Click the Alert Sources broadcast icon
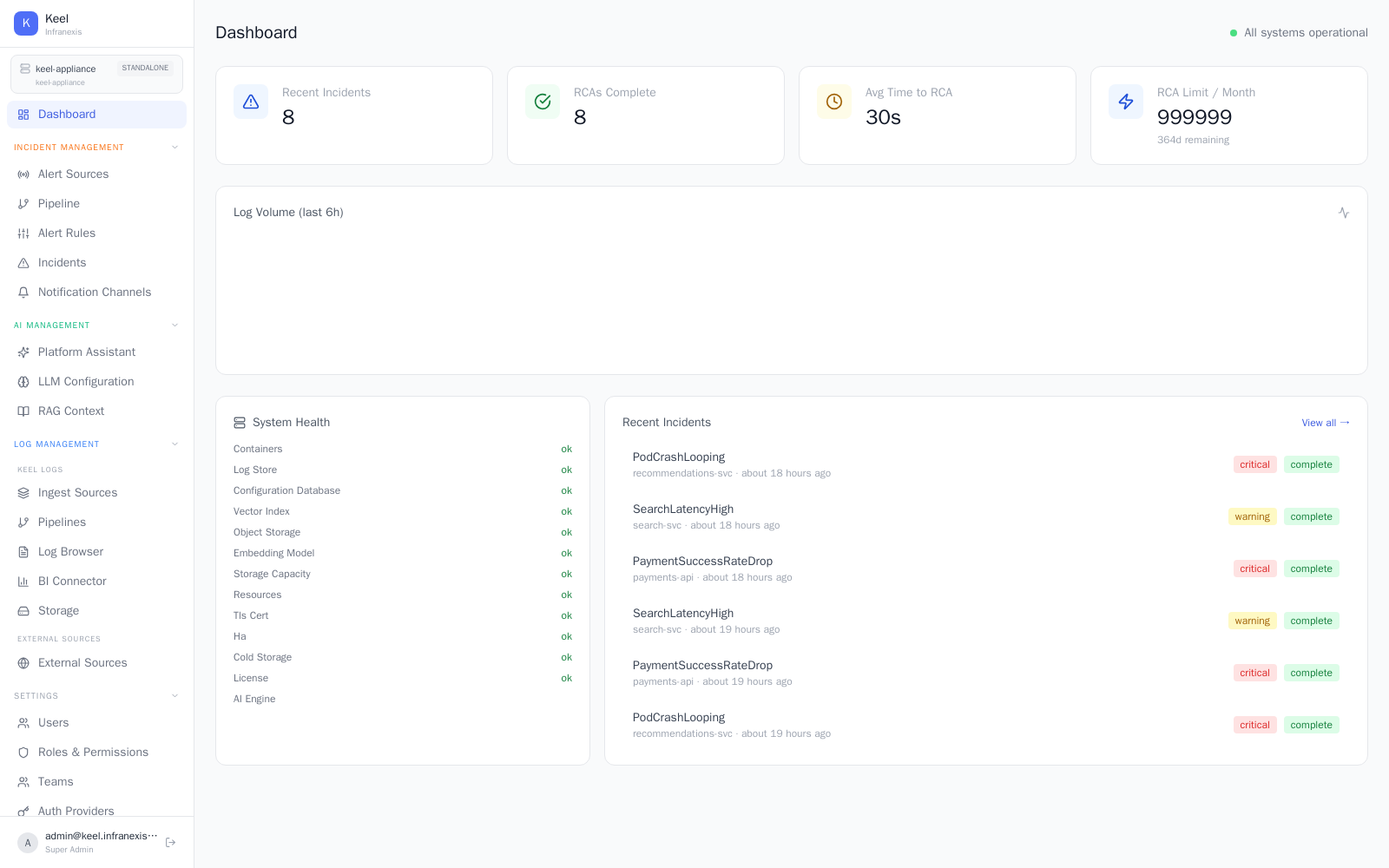The image size is (1389, 868). 23,174
